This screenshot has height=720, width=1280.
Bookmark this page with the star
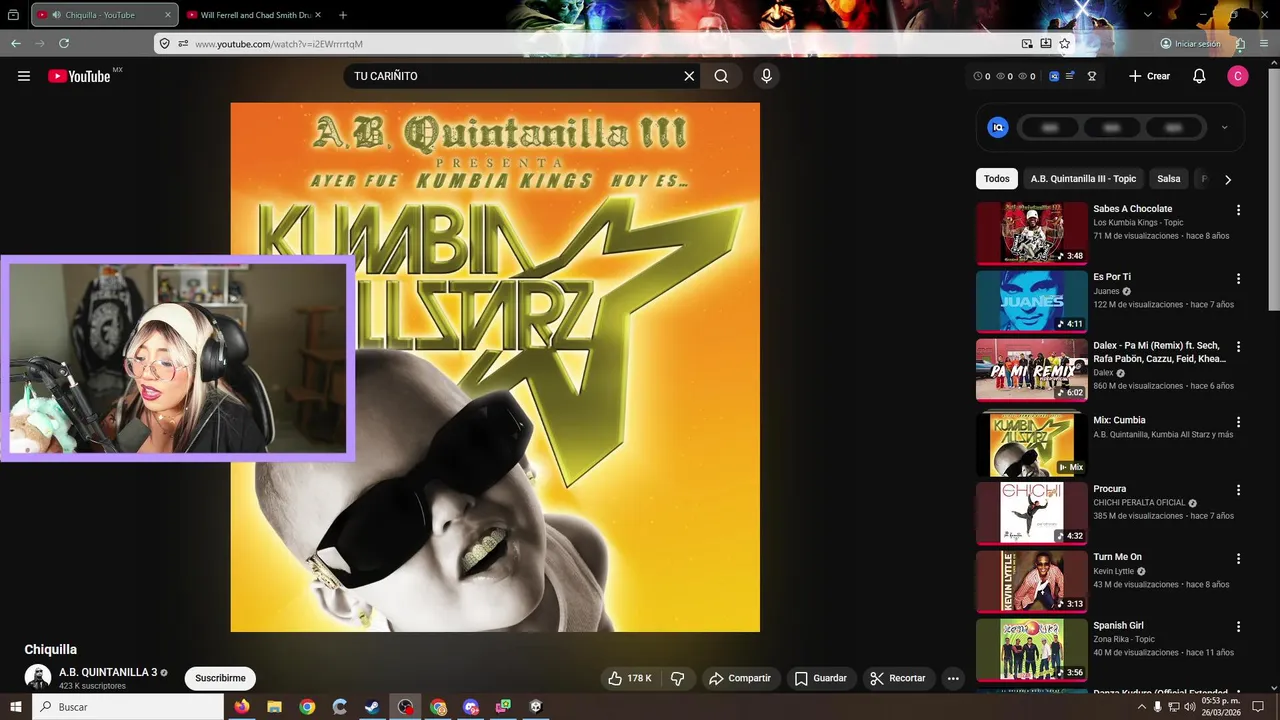1065,44
